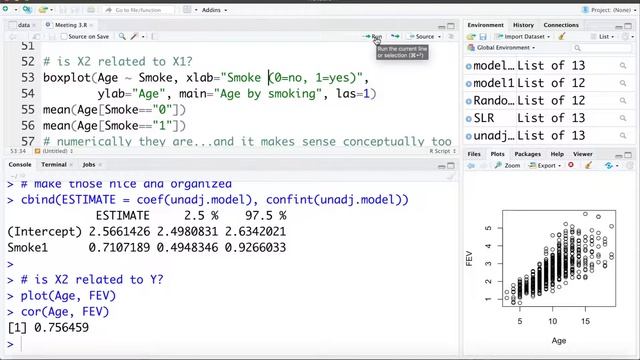Switch to the Jobs tab
Viewport: 640px width, 360px height.
[x=89, y=164]
